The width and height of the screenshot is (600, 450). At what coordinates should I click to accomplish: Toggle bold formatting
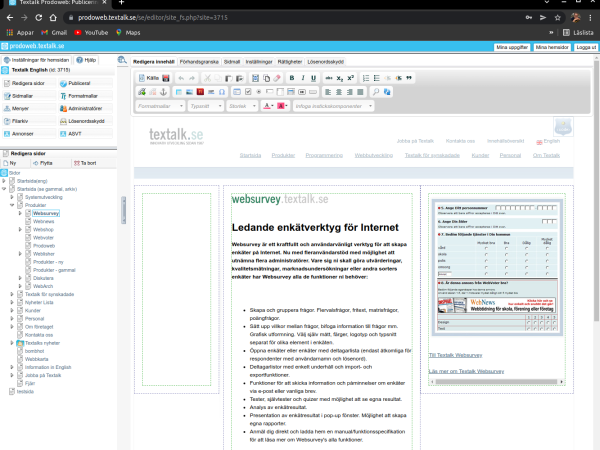point(292,78)
